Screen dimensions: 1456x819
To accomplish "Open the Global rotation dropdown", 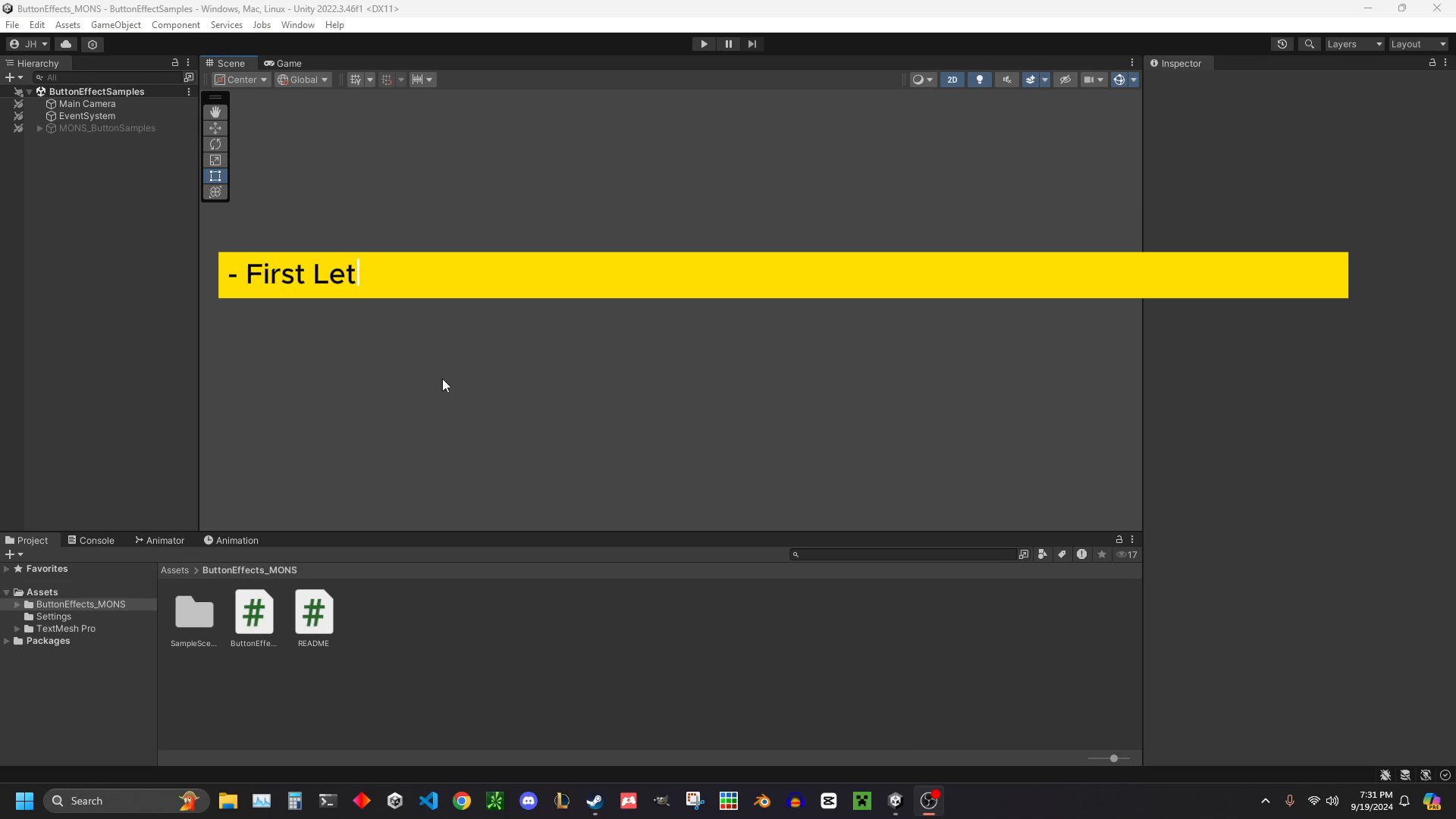I will click(303, 80).
